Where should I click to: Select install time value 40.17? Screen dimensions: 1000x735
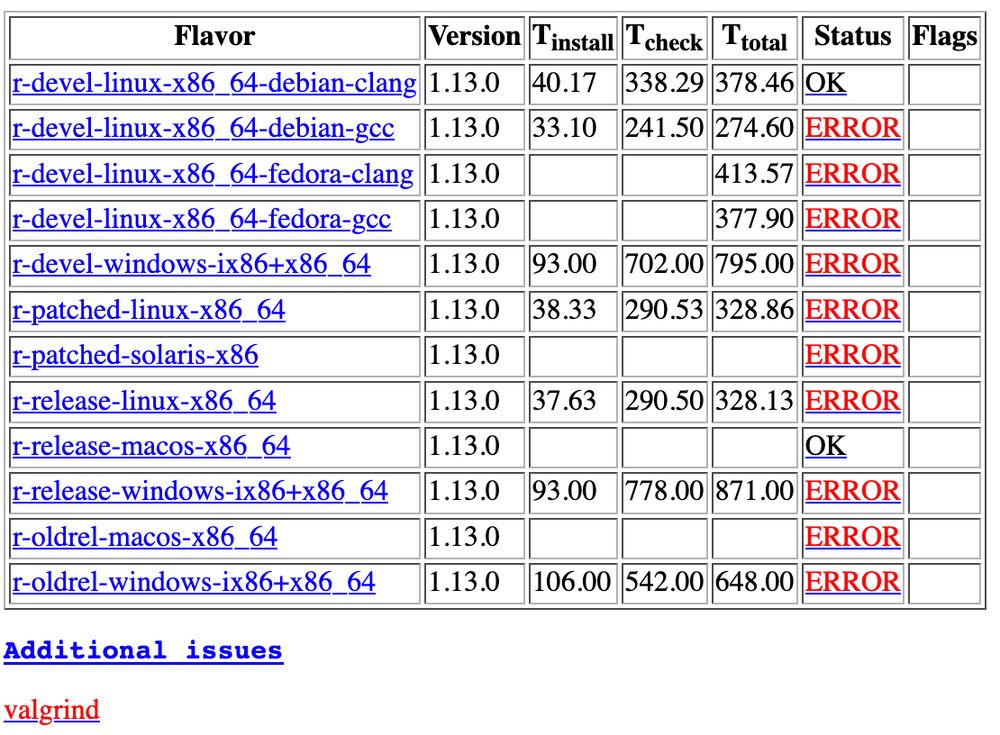(x=564, y=84)
